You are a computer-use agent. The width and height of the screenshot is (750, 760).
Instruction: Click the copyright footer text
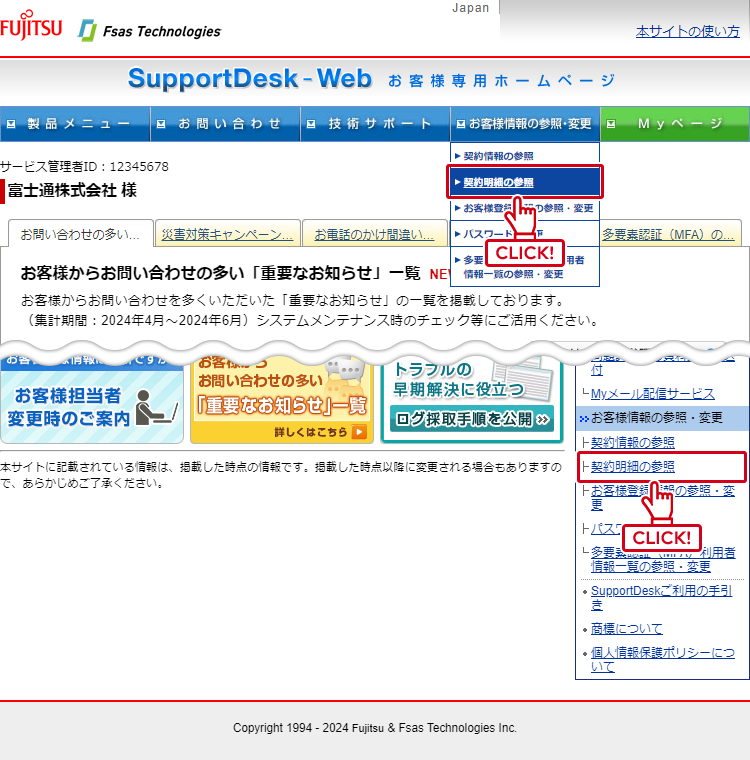[x=375, y=728]
